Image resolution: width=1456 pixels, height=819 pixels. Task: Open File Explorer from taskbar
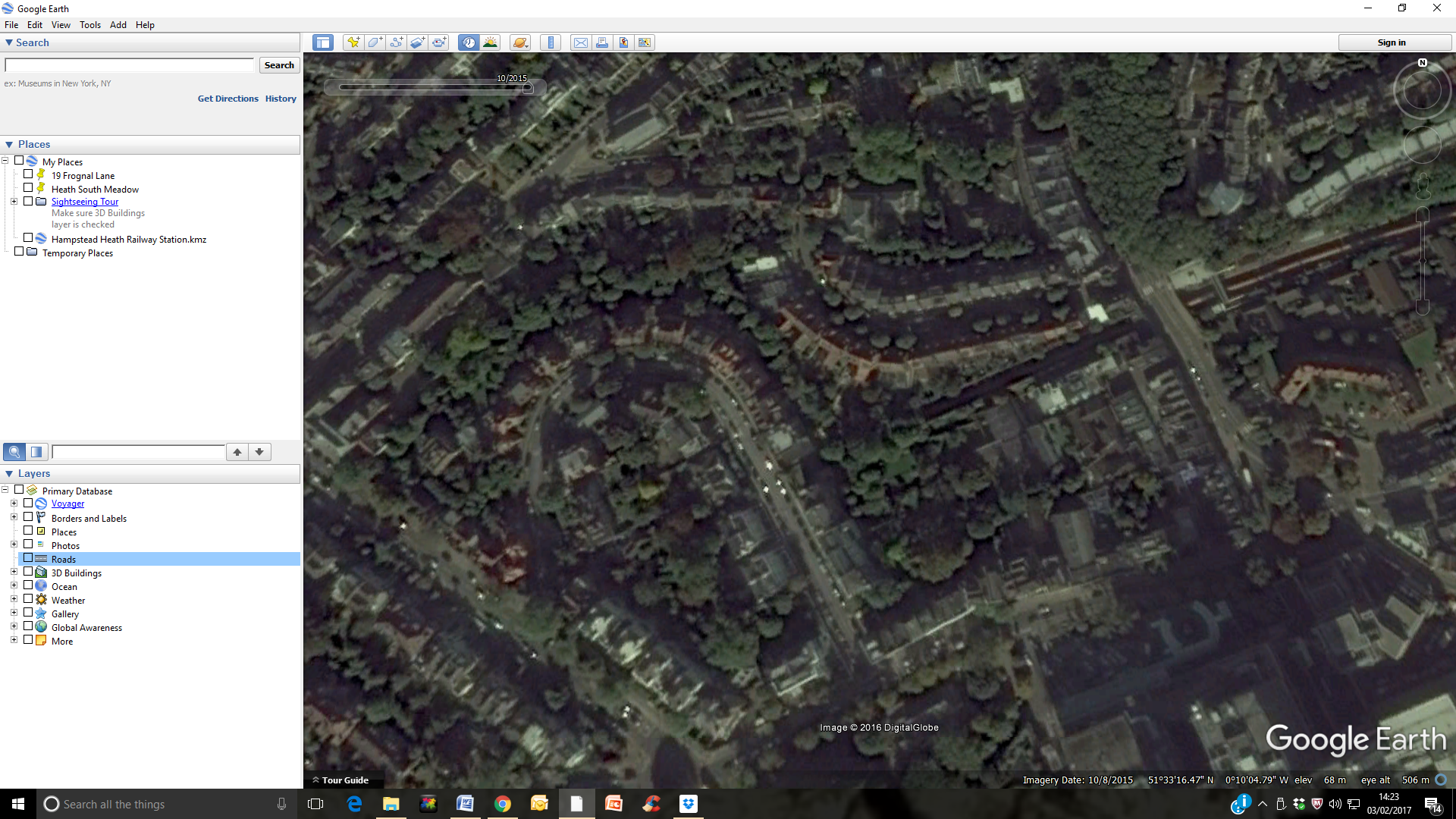(391, 804)
